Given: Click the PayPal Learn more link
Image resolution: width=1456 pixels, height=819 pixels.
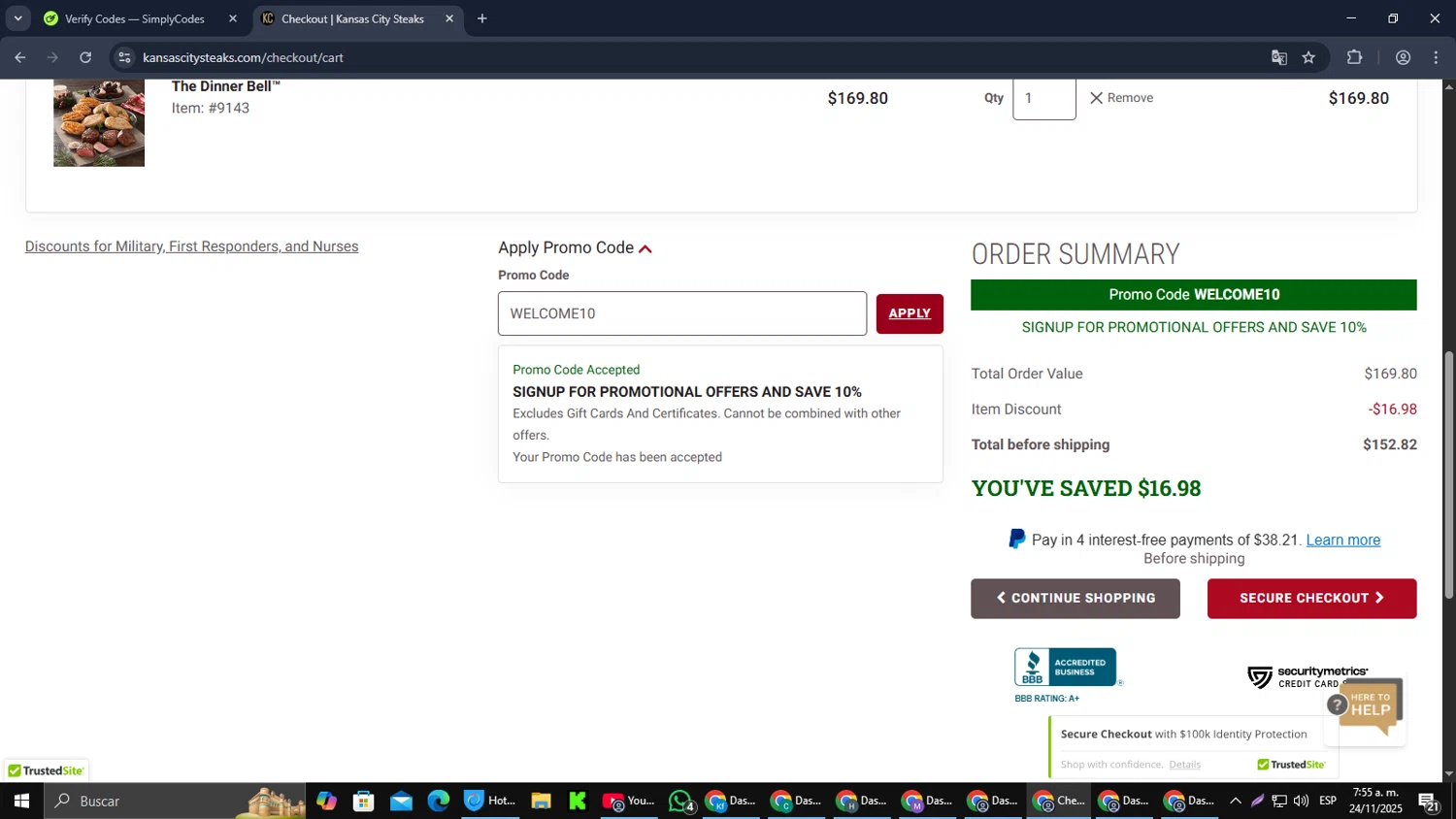Looking at the screenshot, I should (x=1343, y=540).
